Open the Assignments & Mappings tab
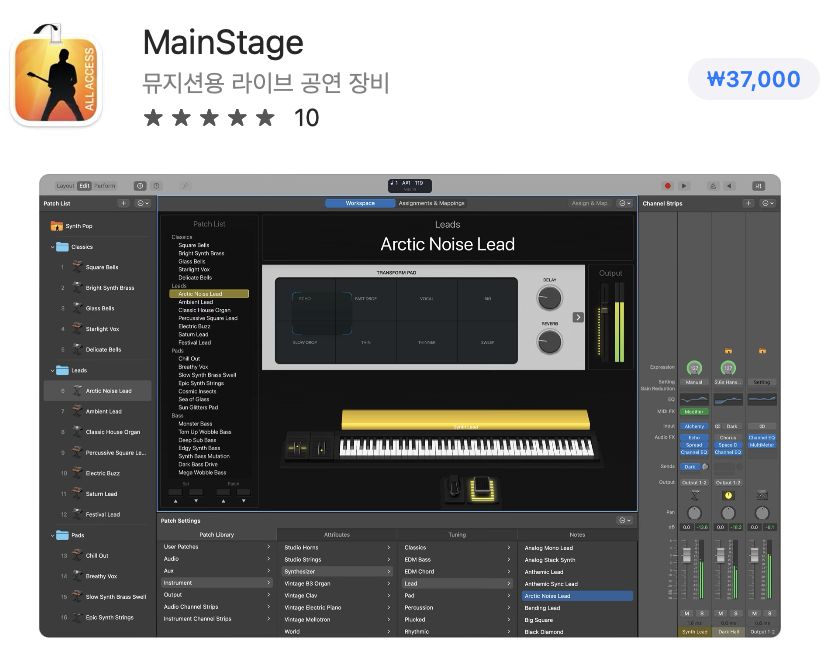This screenshot has height=662, width=834. click(x=431, y=203)
